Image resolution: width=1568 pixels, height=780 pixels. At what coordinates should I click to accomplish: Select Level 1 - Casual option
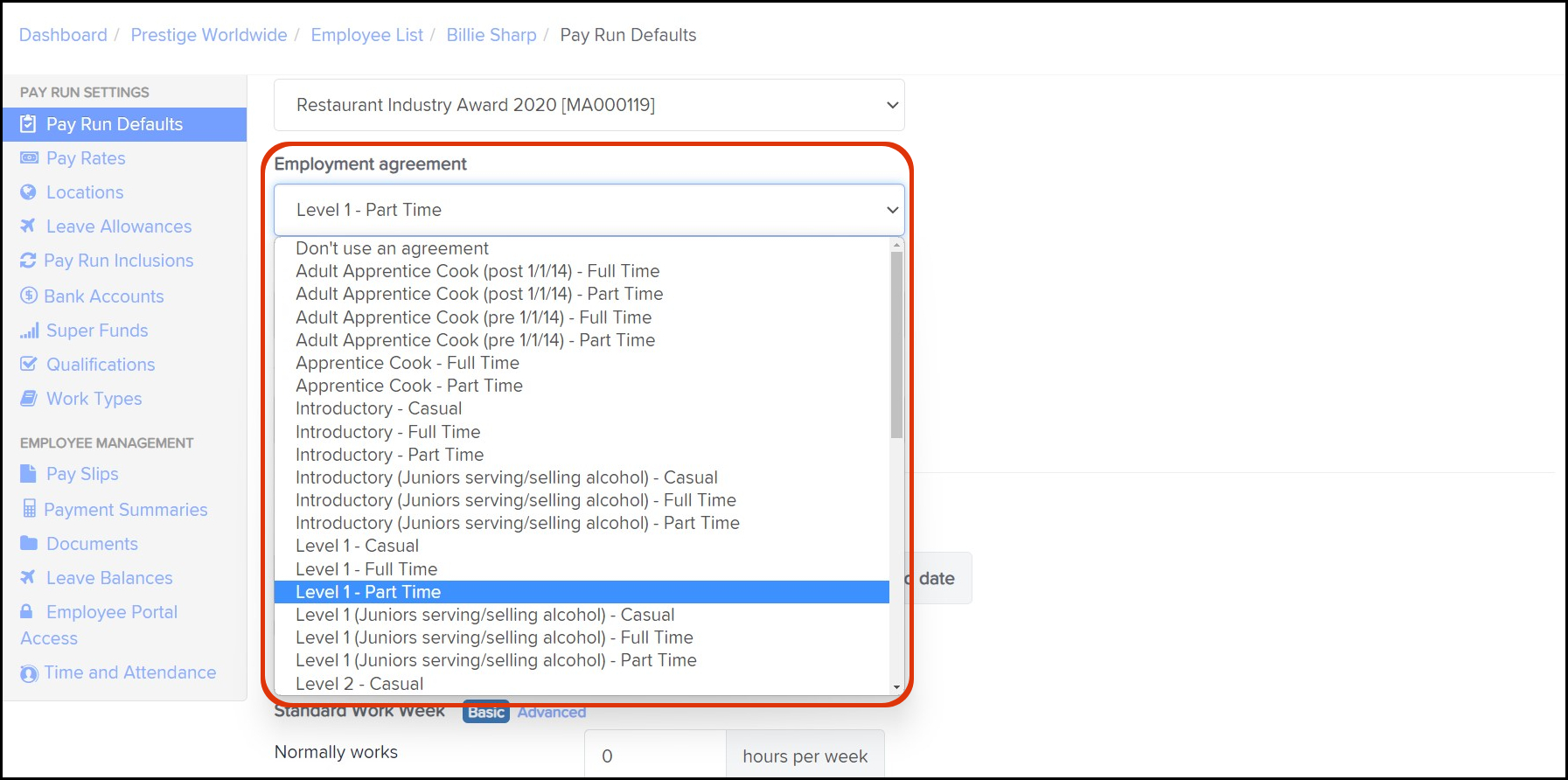pos(357,546)
